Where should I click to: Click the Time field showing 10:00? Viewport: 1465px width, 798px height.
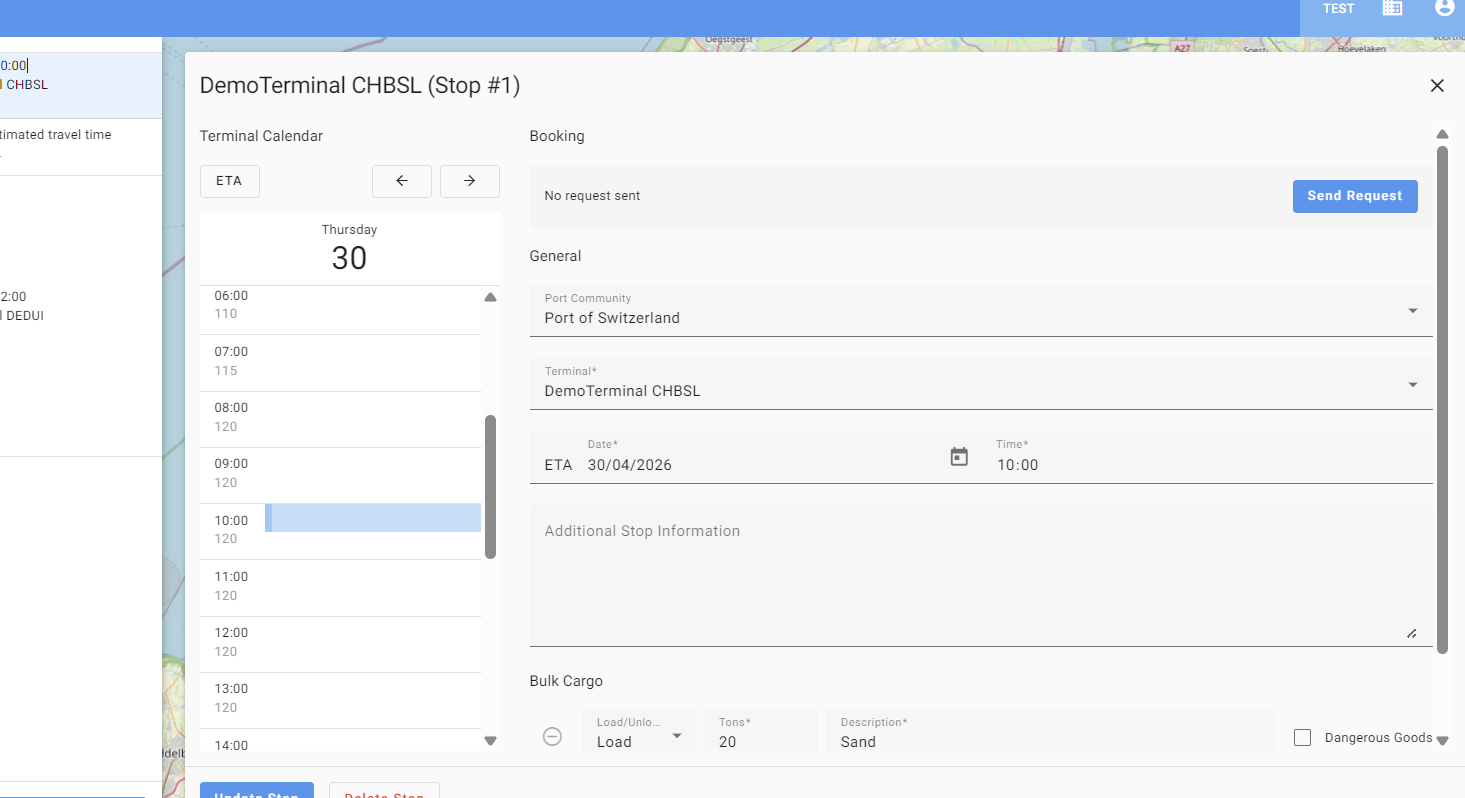[x=1210, y=465]
